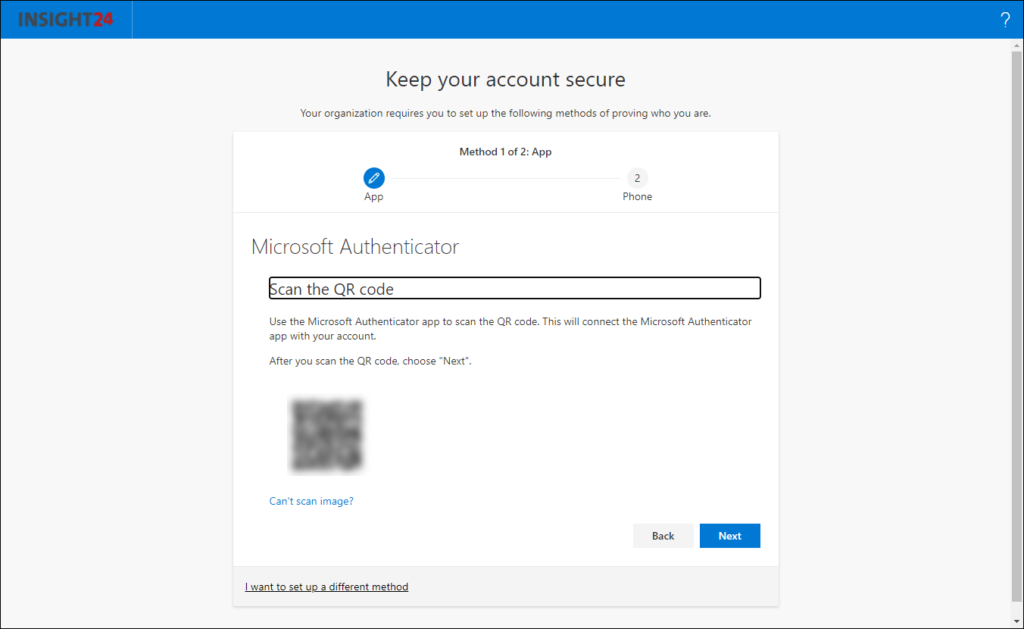1024x629 pixels.
Task: Click the Microsoft Authenticator heading
Action: pyautogui.click(x=354, y=246)
